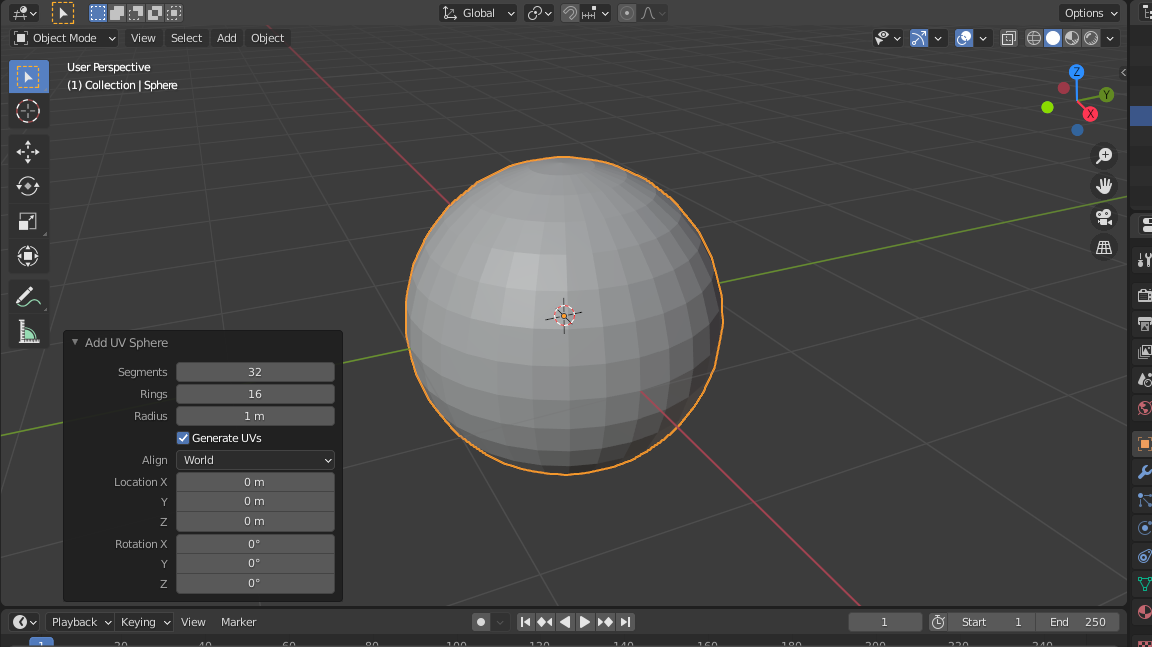Click the Radius value field
Screen dimensions: 1152x647
[x=255, y=416]
